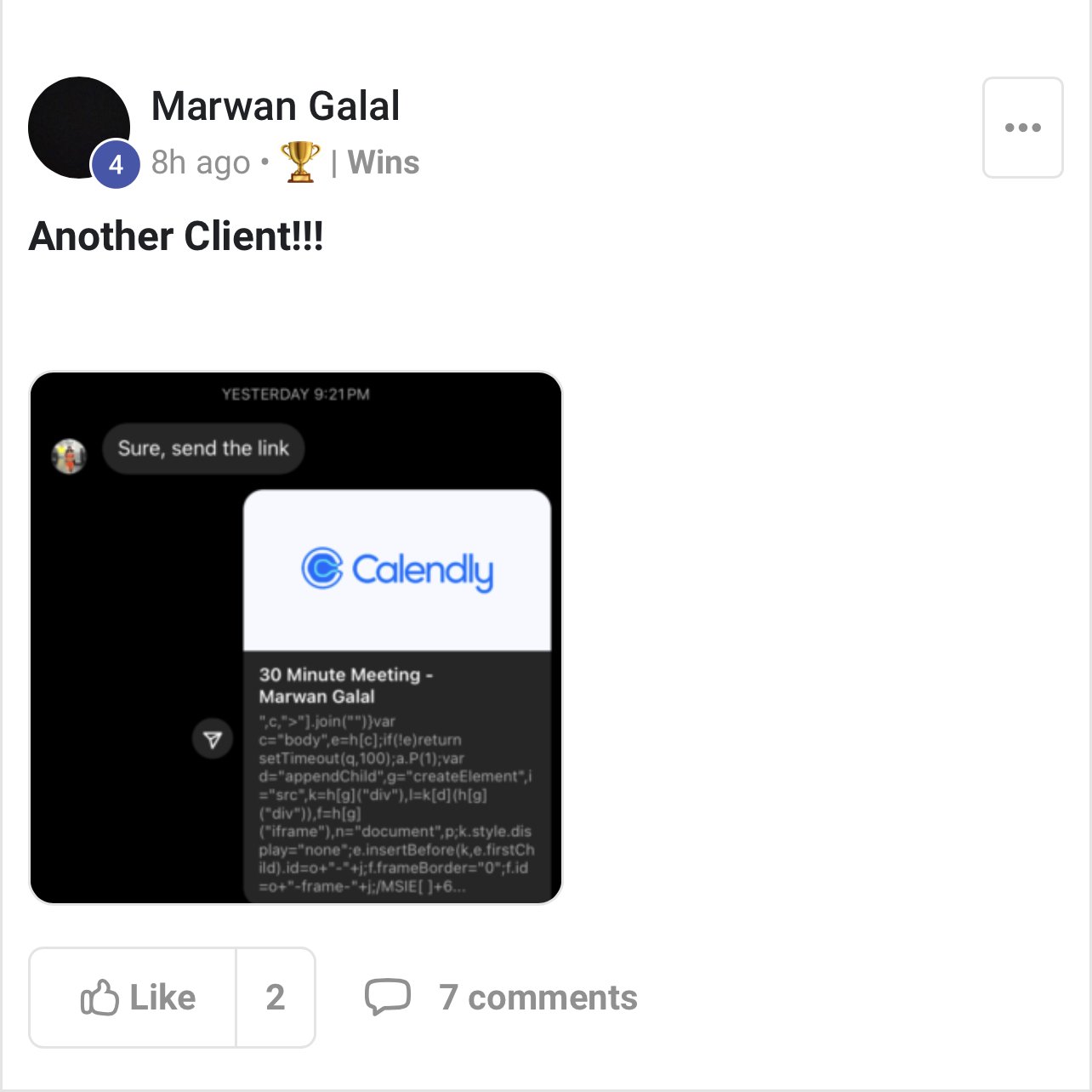
Task: Click the 8h ago timestamp
Action: (201, 162)
